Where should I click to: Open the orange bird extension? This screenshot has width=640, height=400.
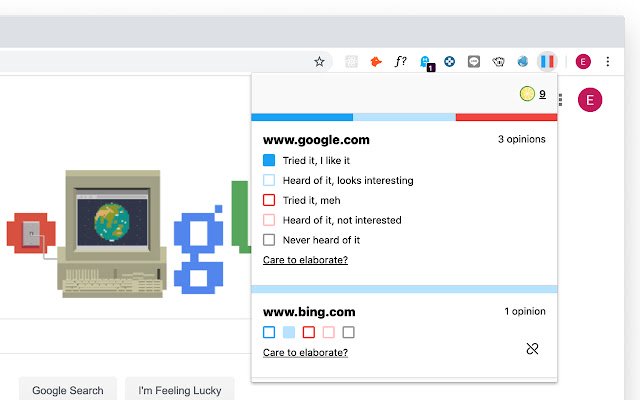[x=376, y=62]
